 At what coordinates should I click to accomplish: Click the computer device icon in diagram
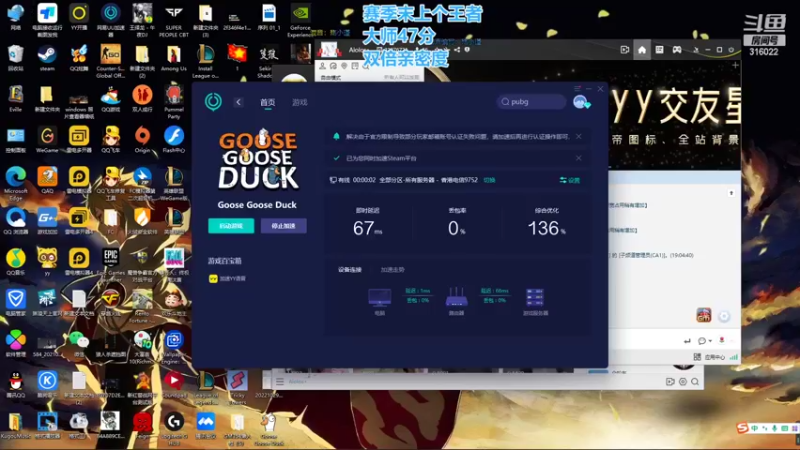coord(380,297)
